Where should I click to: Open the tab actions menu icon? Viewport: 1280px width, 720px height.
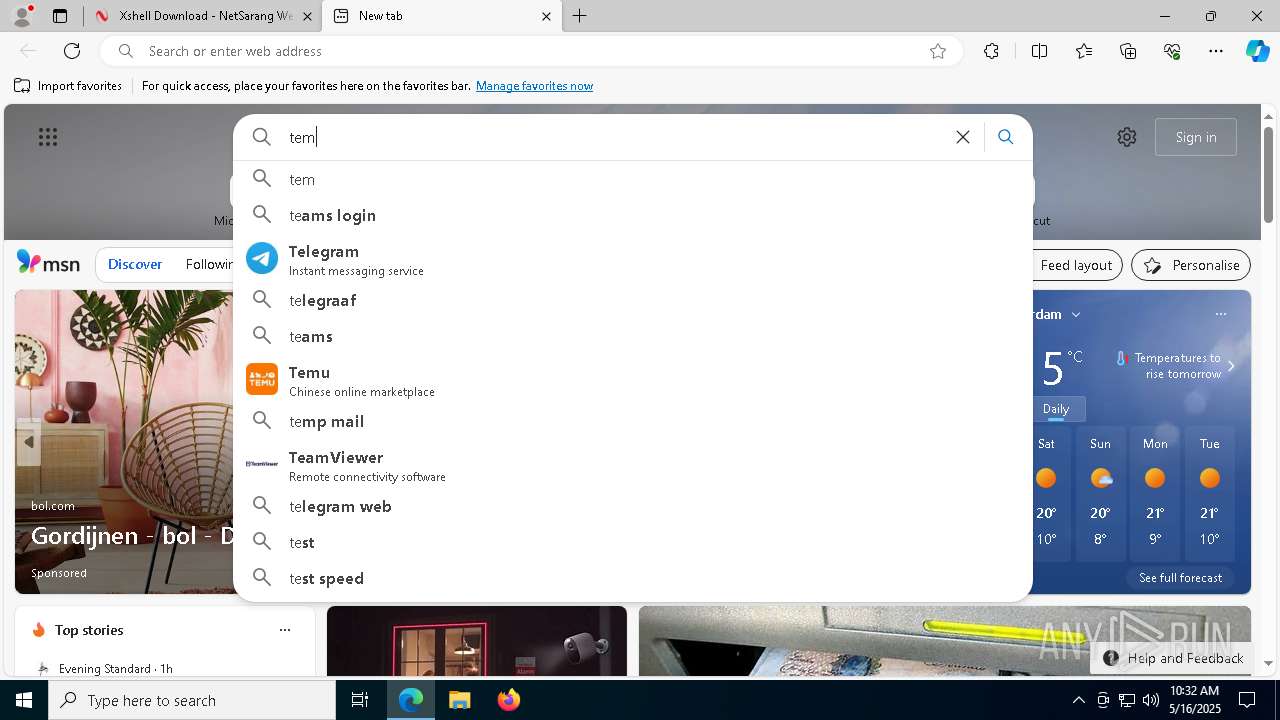pos(60,16)
